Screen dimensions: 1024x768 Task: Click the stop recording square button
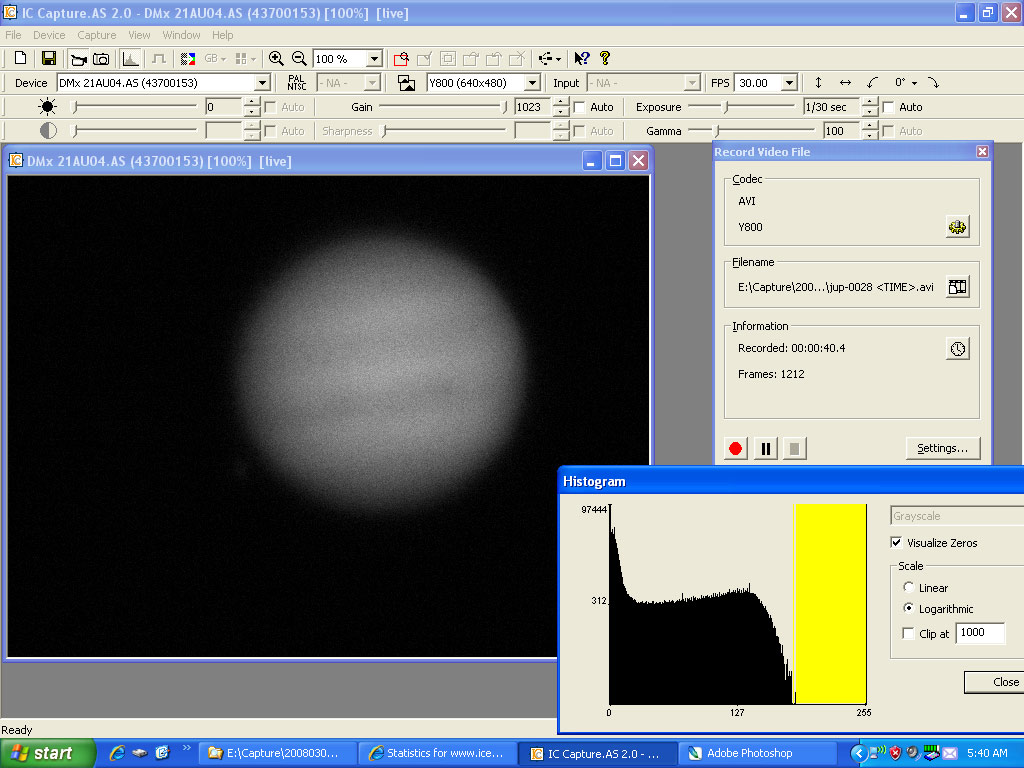click(794, 449)
